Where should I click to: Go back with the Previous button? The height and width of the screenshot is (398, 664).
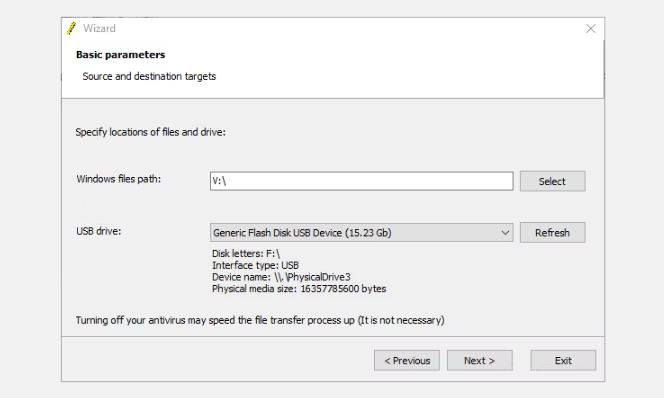click(x=407, y=360)
